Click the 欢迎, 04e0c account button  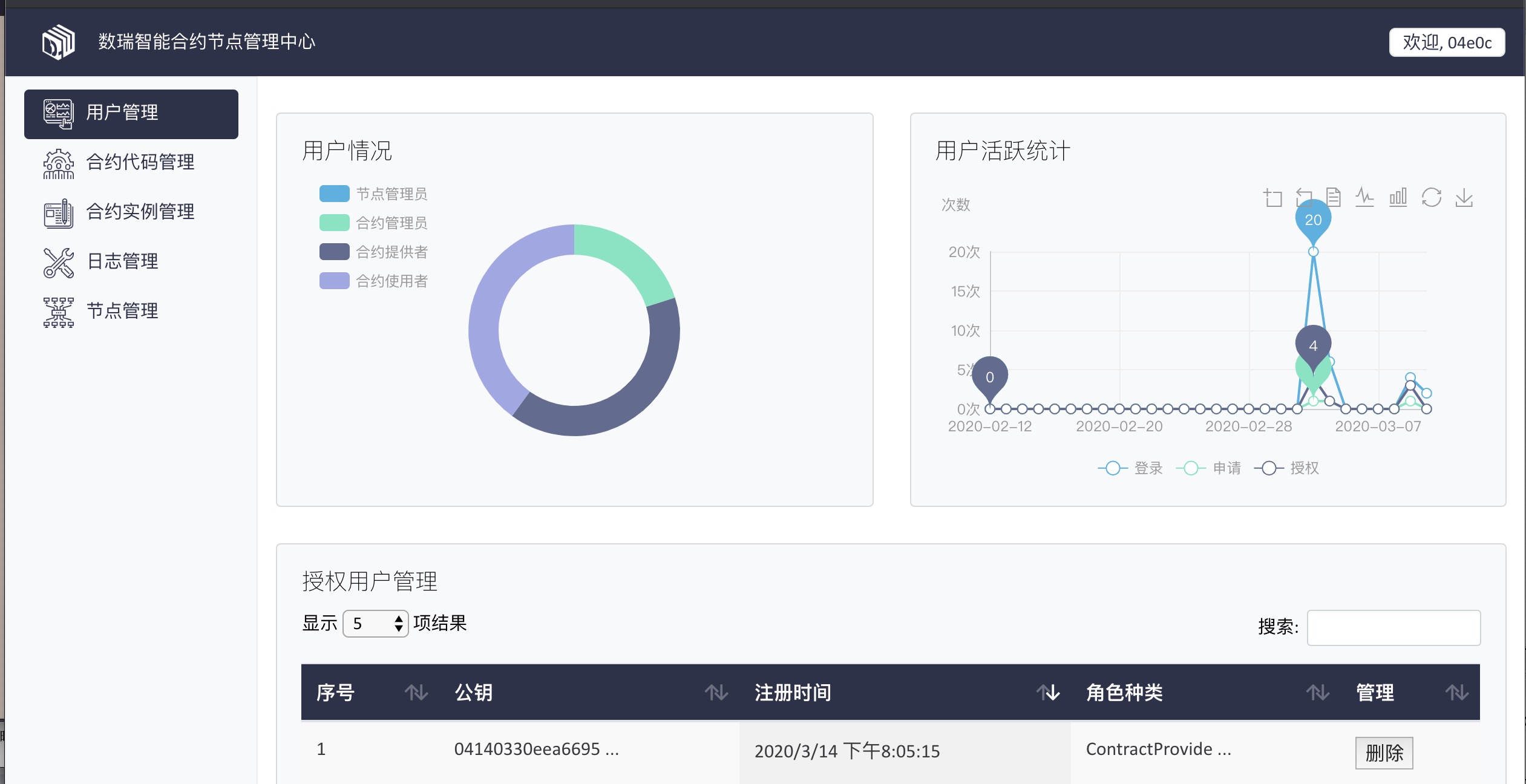click(x=1447, y=41)
